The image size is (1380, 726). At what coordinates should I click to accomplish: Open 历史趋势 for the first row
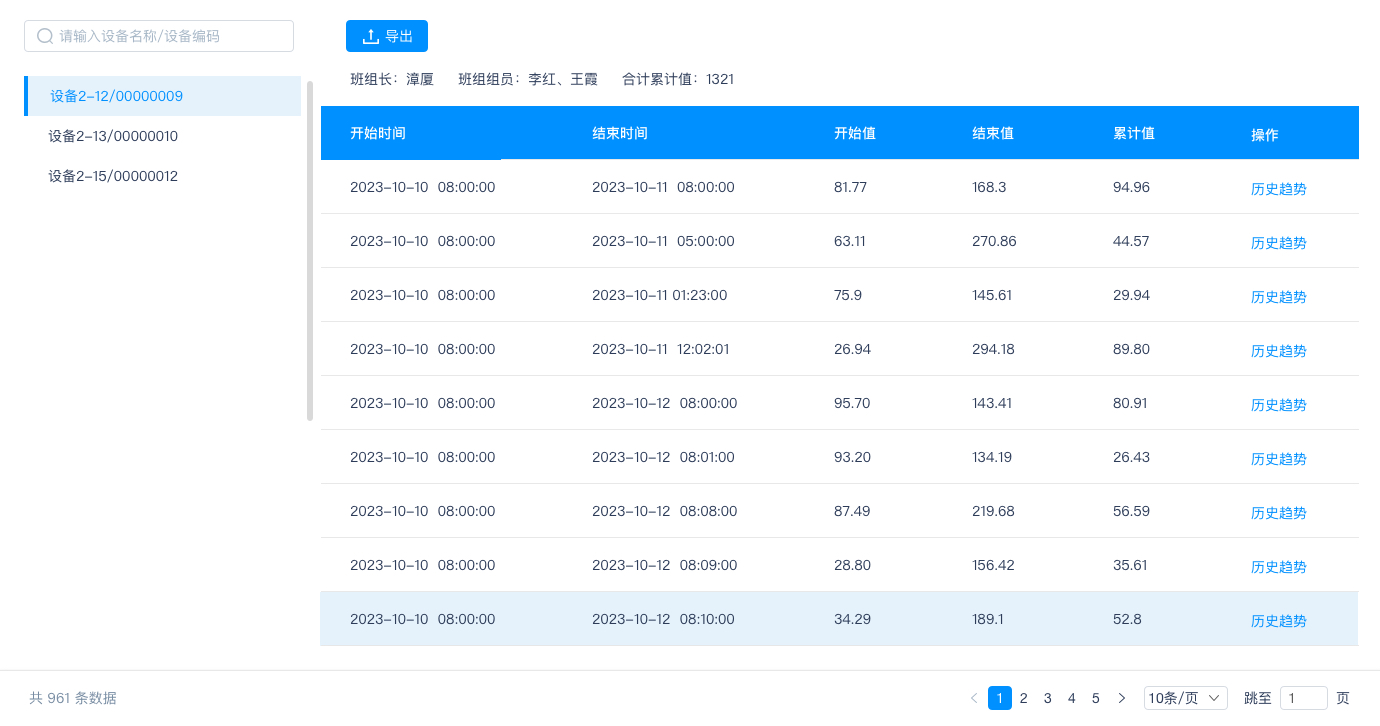click(x=1278, y=188)
